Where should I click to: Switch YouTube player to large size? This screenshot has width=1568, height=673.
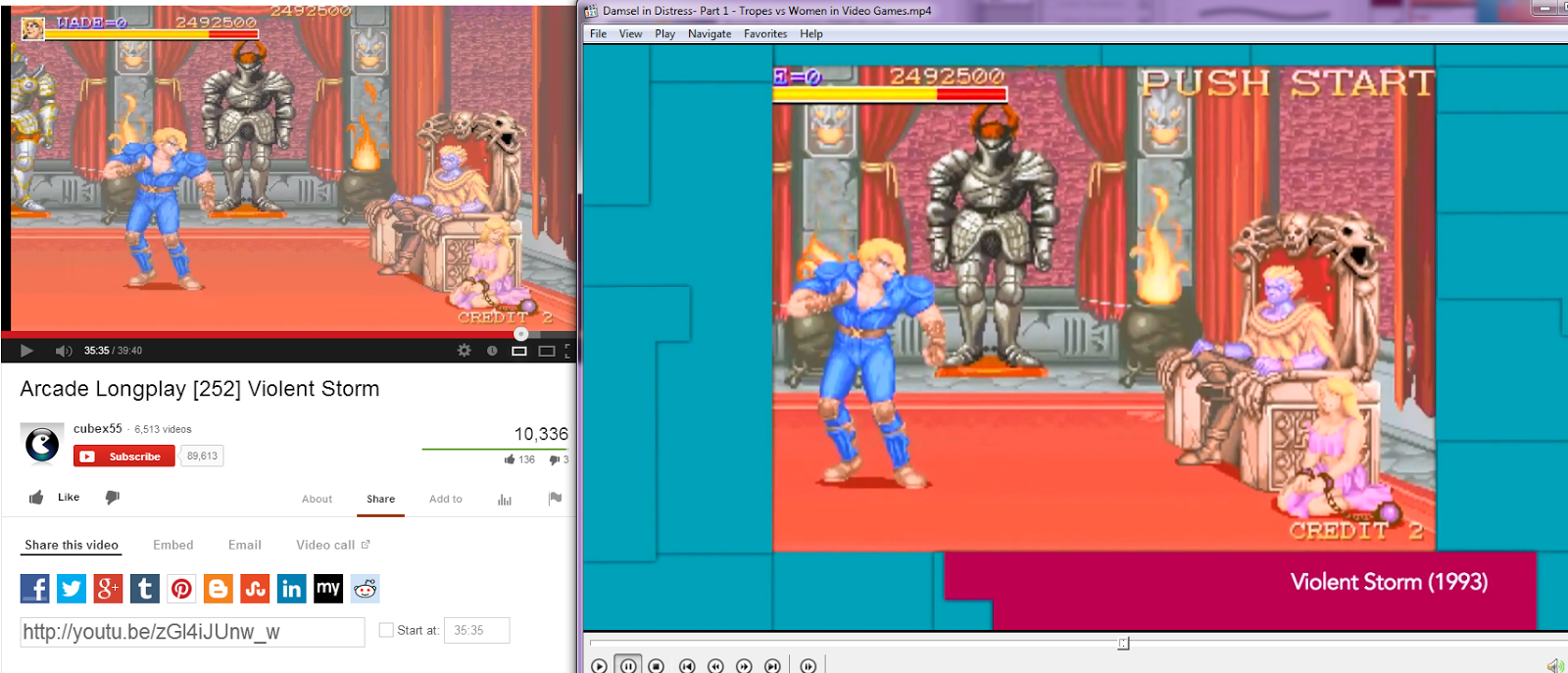[547, 351]
